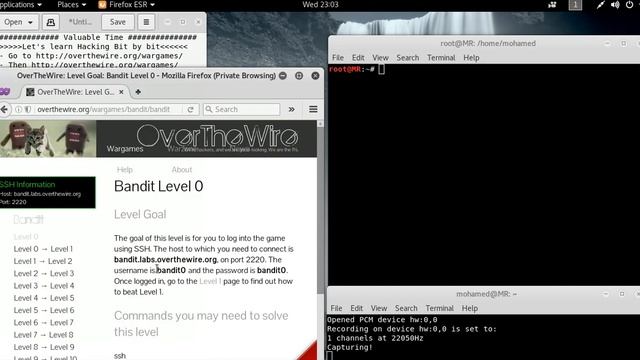Follow the Level 1 link in paragraph
Image resolution: width=640 pixels, height=360 pixels.
210,281
